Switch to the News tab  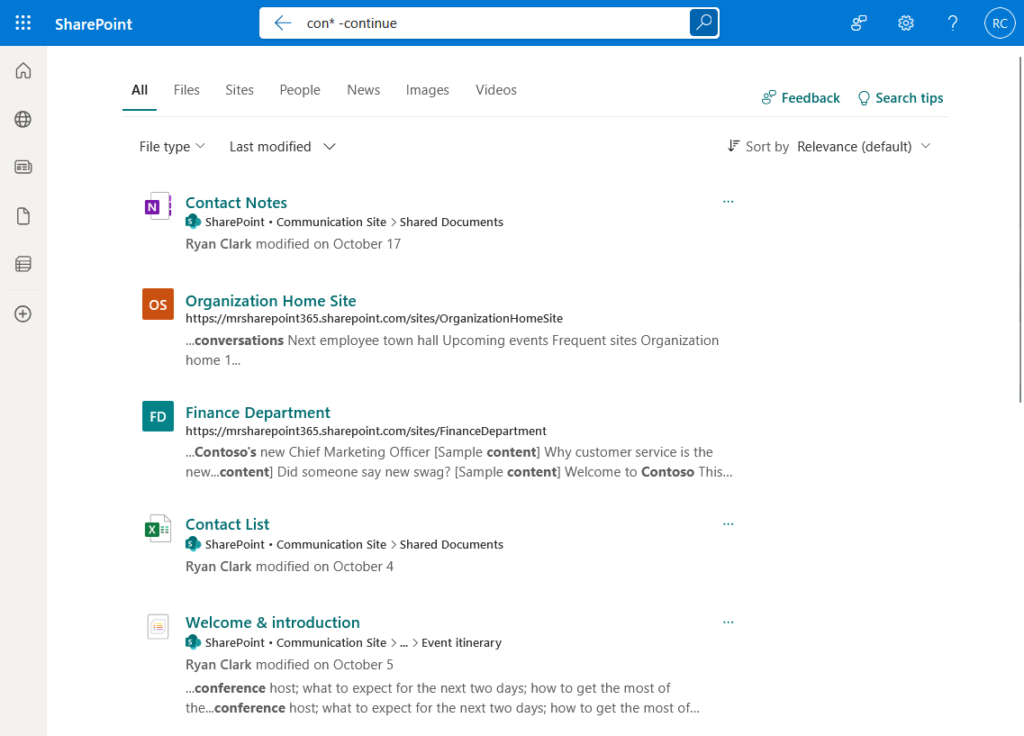[363, 90]
